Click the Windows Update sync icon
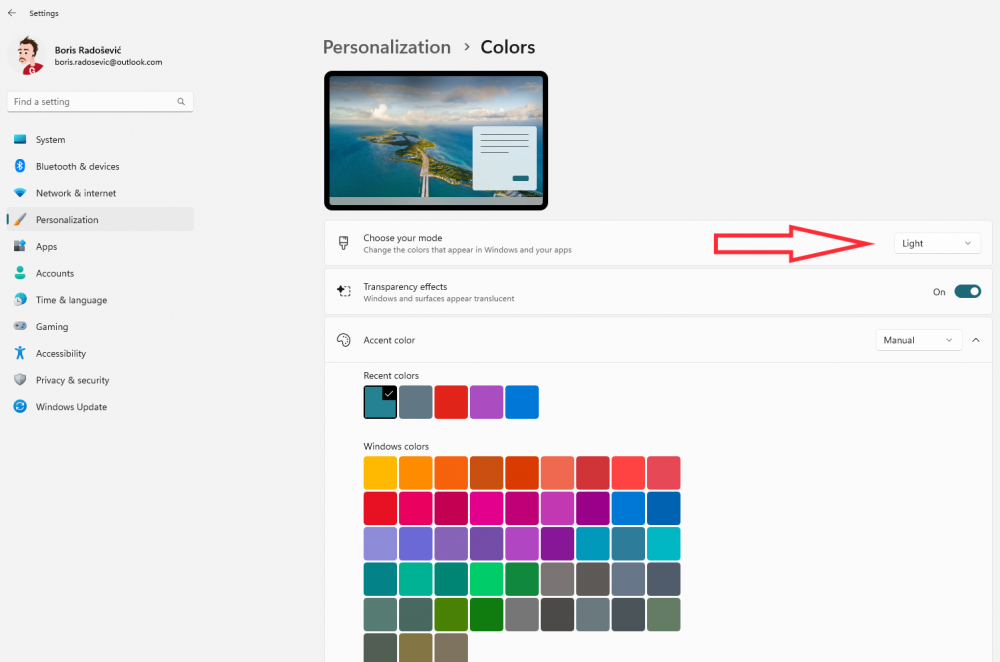 [x=20, y=406]
